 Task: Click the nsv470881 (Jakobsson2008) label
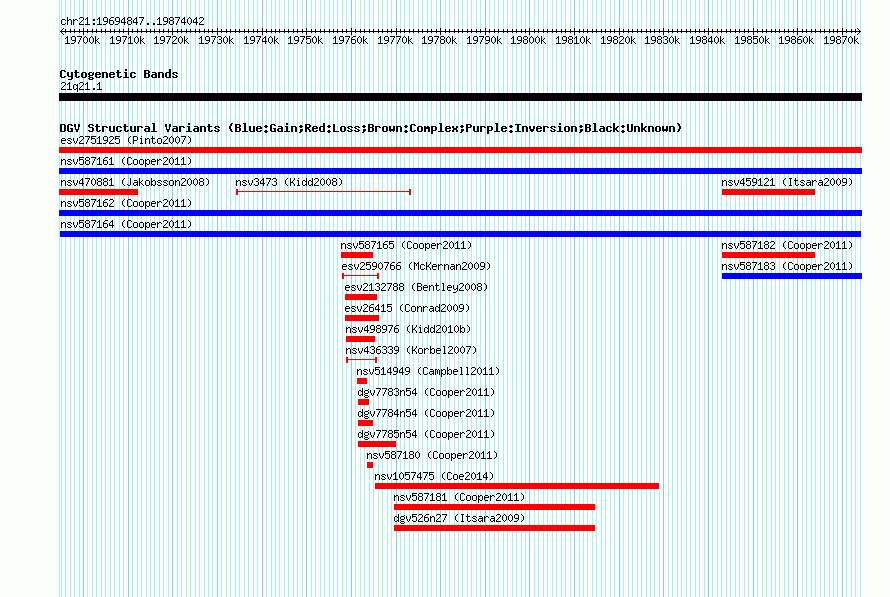click(135, 182)
